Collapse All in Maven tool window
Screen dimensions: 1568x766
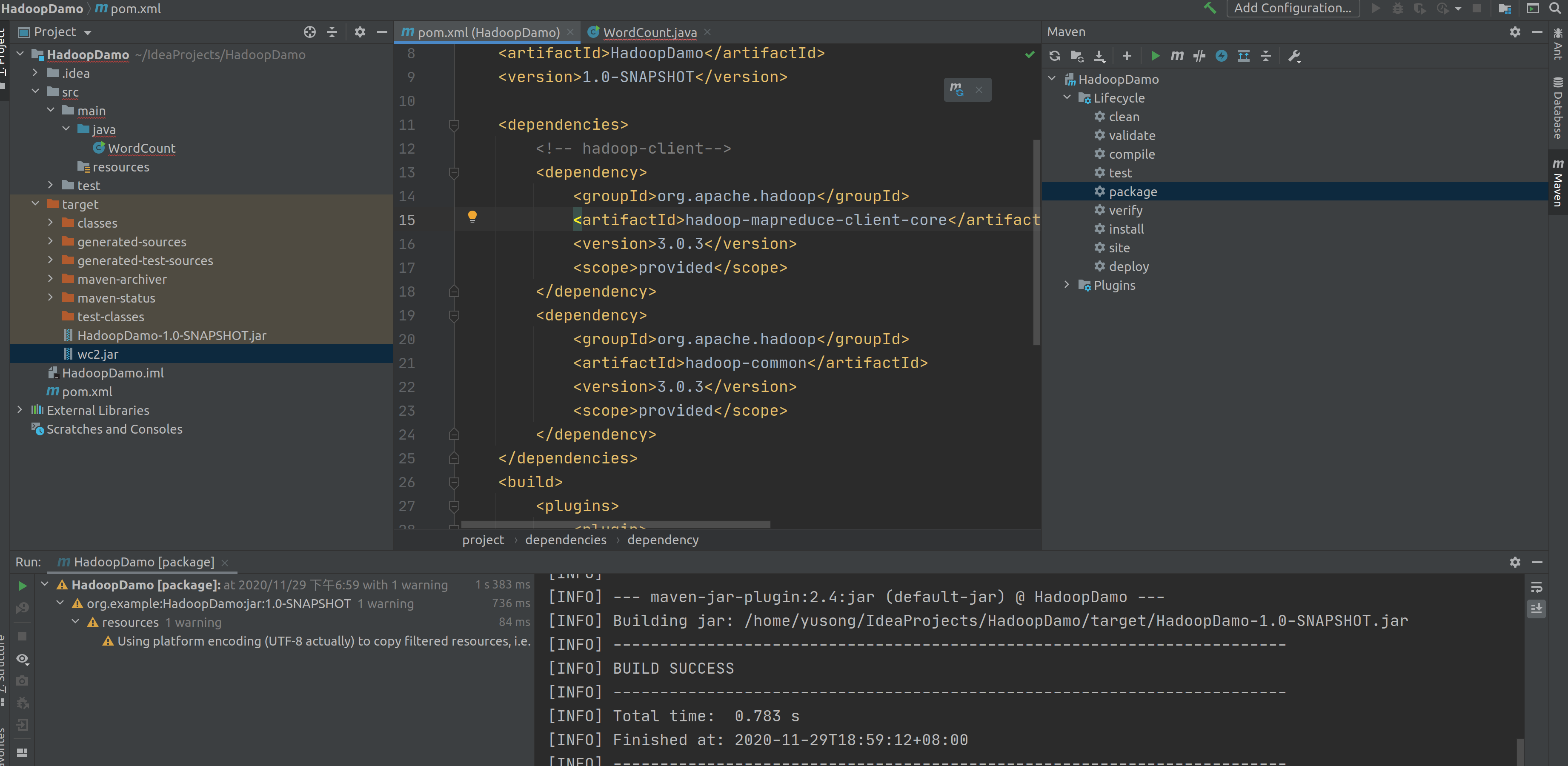tap(1265, 56)
